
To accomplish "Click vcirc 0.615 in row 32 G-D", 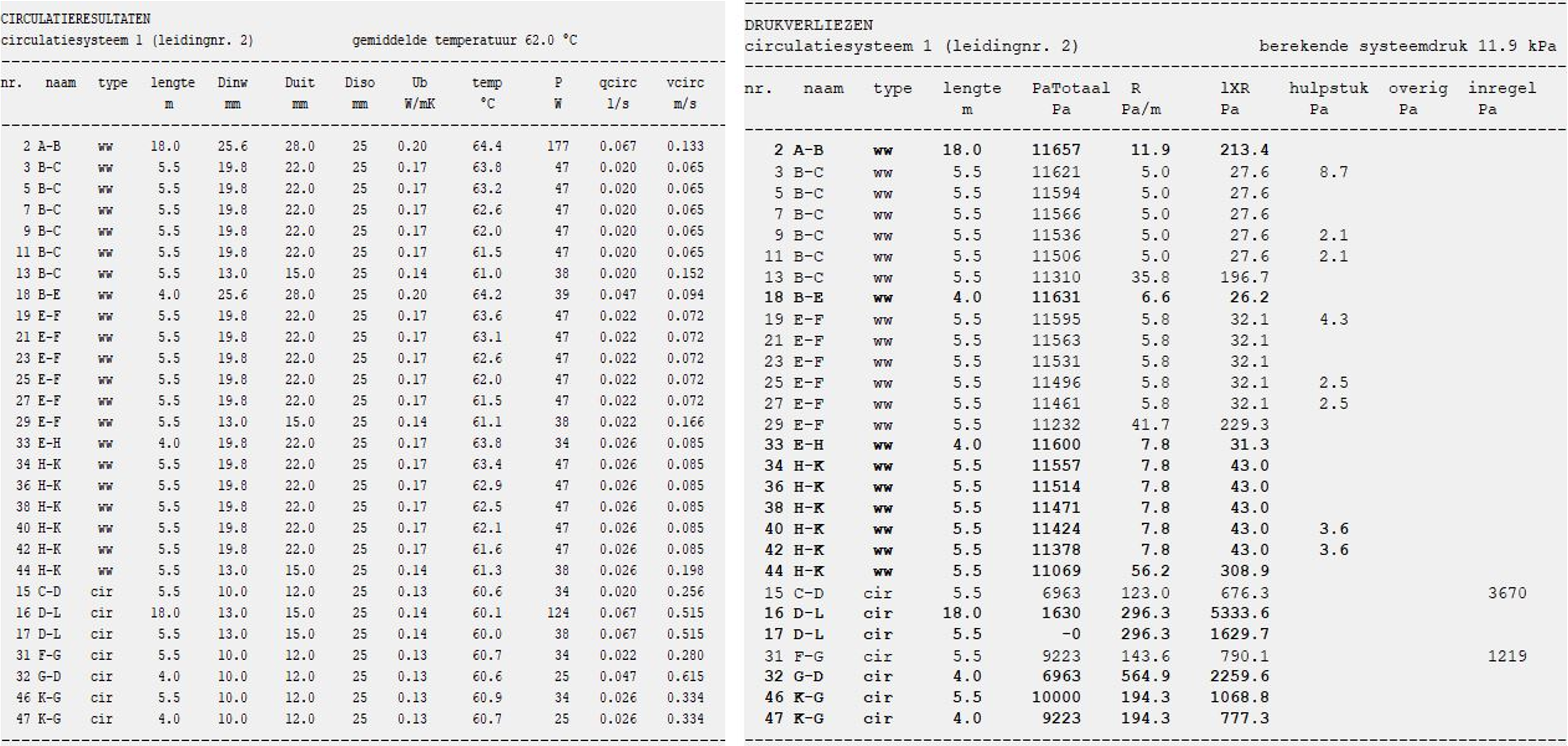I will click(x=685, y=677).
